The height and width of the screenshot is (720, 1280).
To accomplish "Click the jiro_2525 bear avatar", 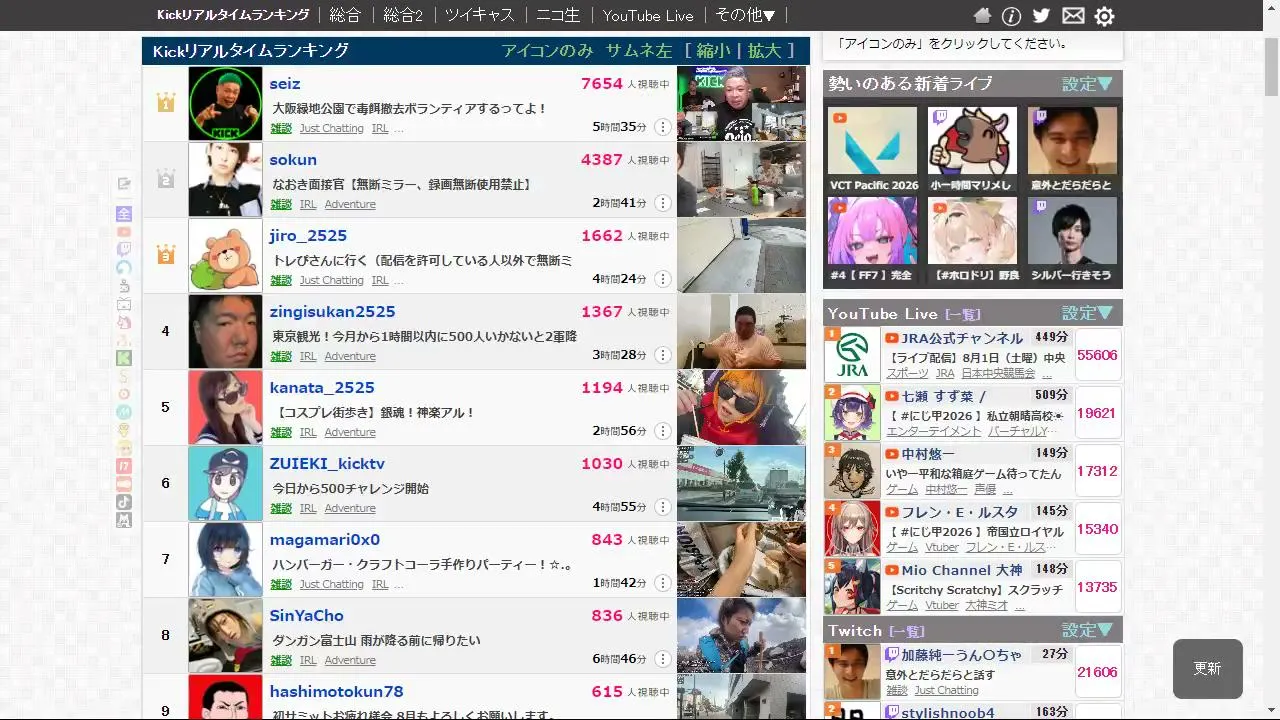I will click(225, 256).
